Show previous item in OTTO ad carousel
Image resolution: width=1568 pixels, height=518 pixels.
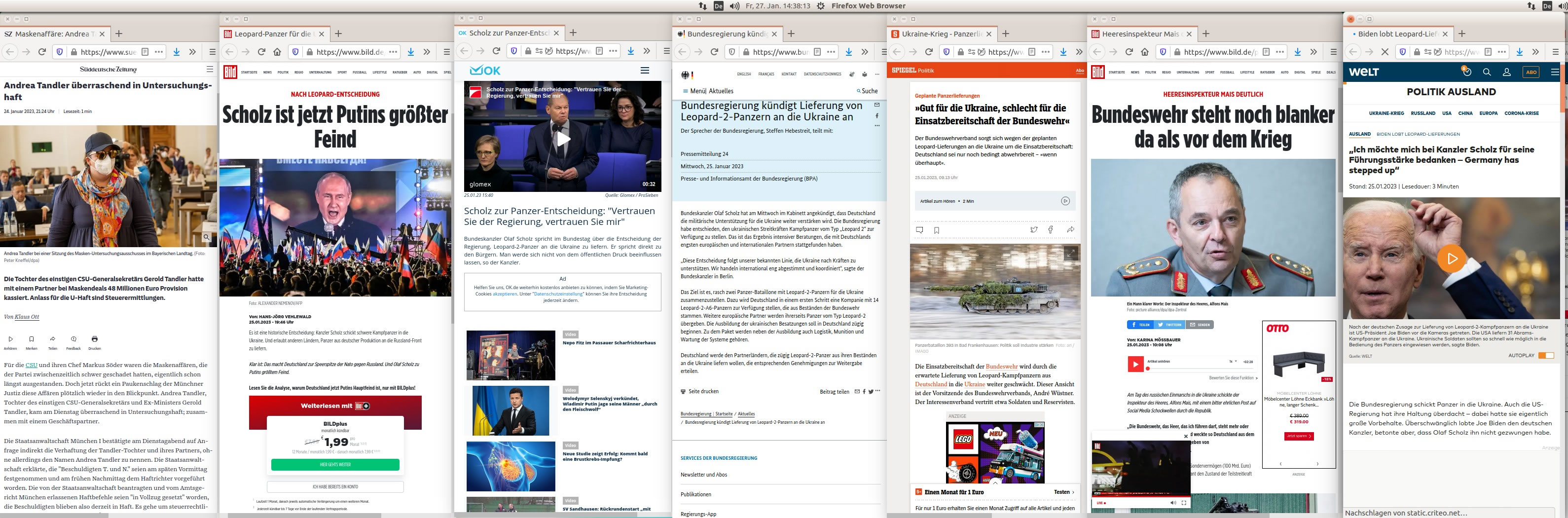(1281, 464)
